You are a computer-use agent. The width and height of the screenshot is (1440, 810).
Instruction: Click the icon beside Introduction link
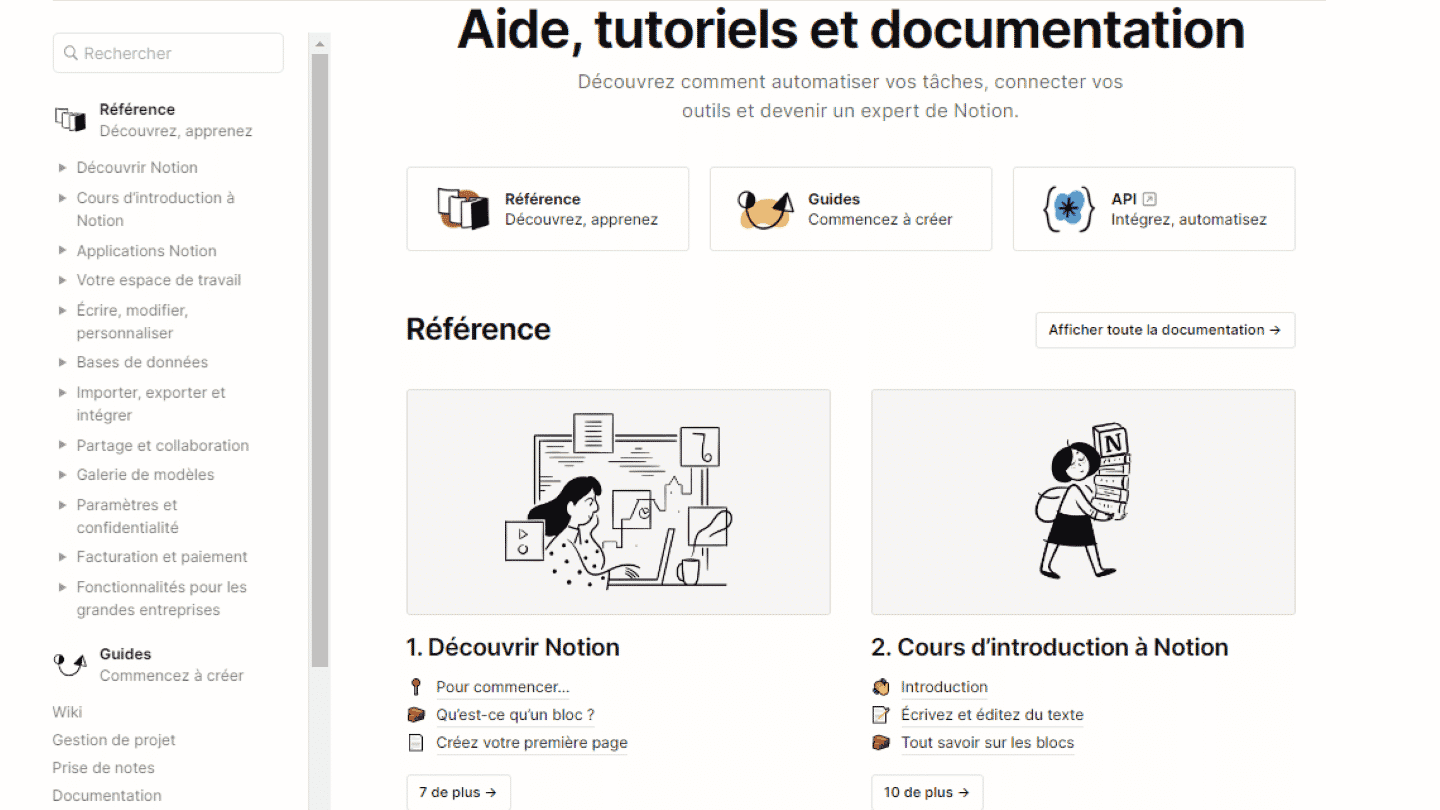click(881, 687)
